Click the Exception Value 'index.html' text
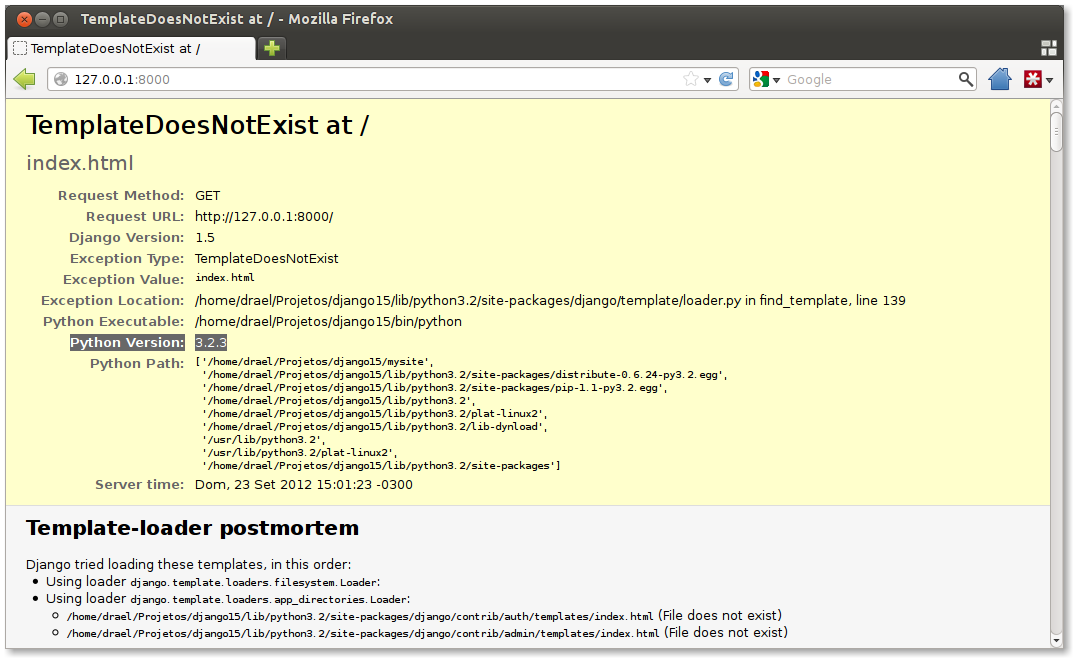 (224, 278)
